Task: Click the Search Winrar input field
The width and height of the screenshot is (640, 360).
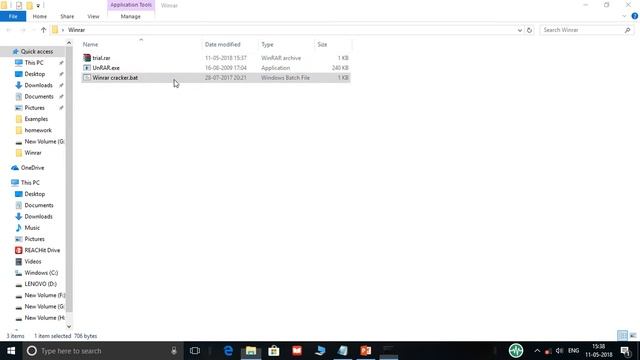Action: click(581, 30)
